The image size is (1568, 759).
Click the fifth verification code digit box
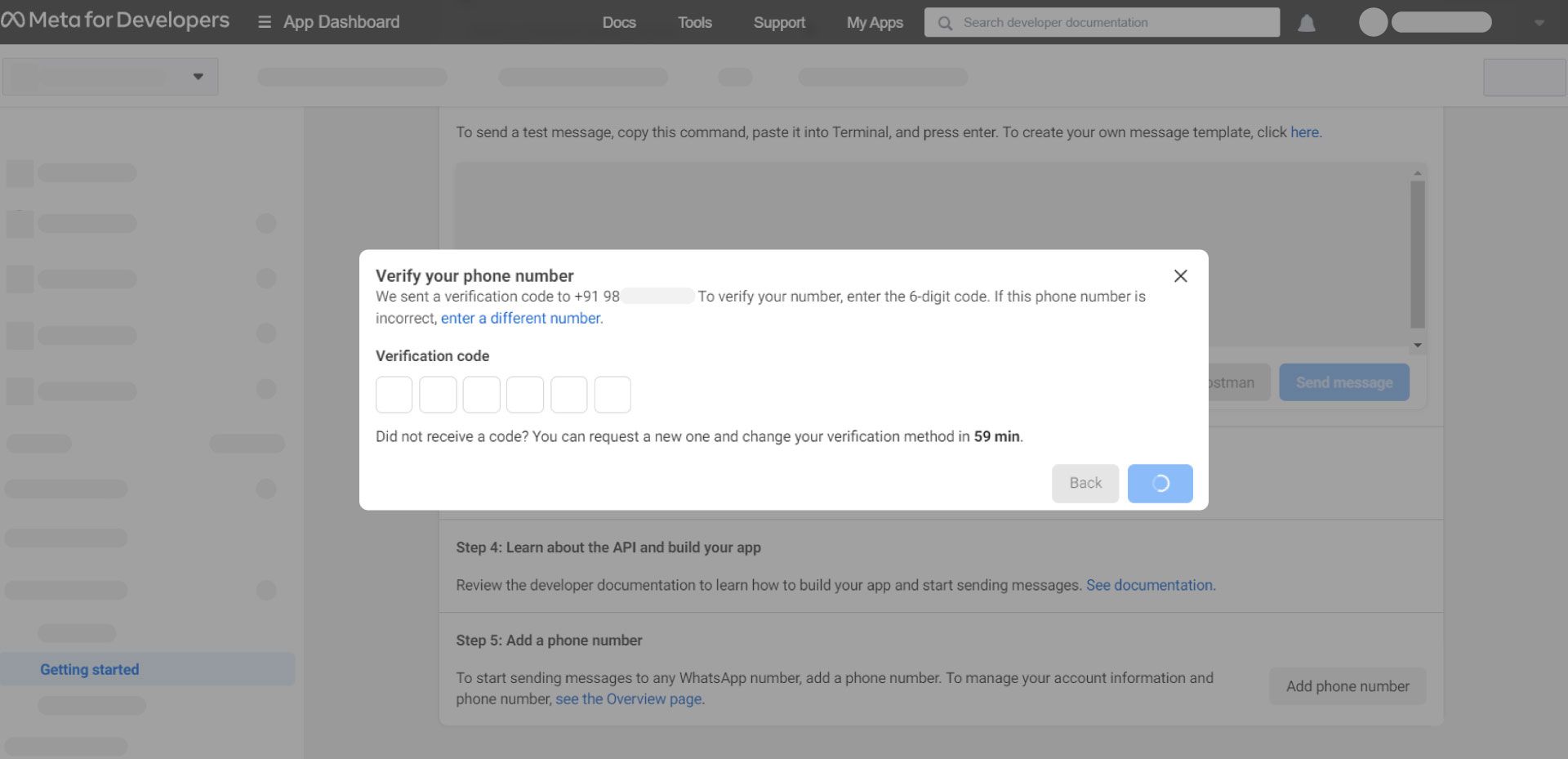[x=569, y=395]
